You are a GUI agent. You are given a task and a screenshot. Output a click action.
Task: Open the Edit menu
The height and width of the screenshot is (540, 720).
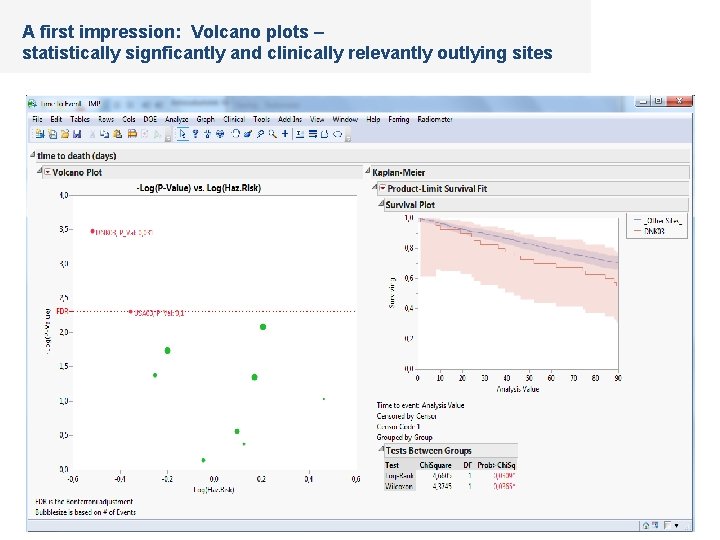point(56,119)
